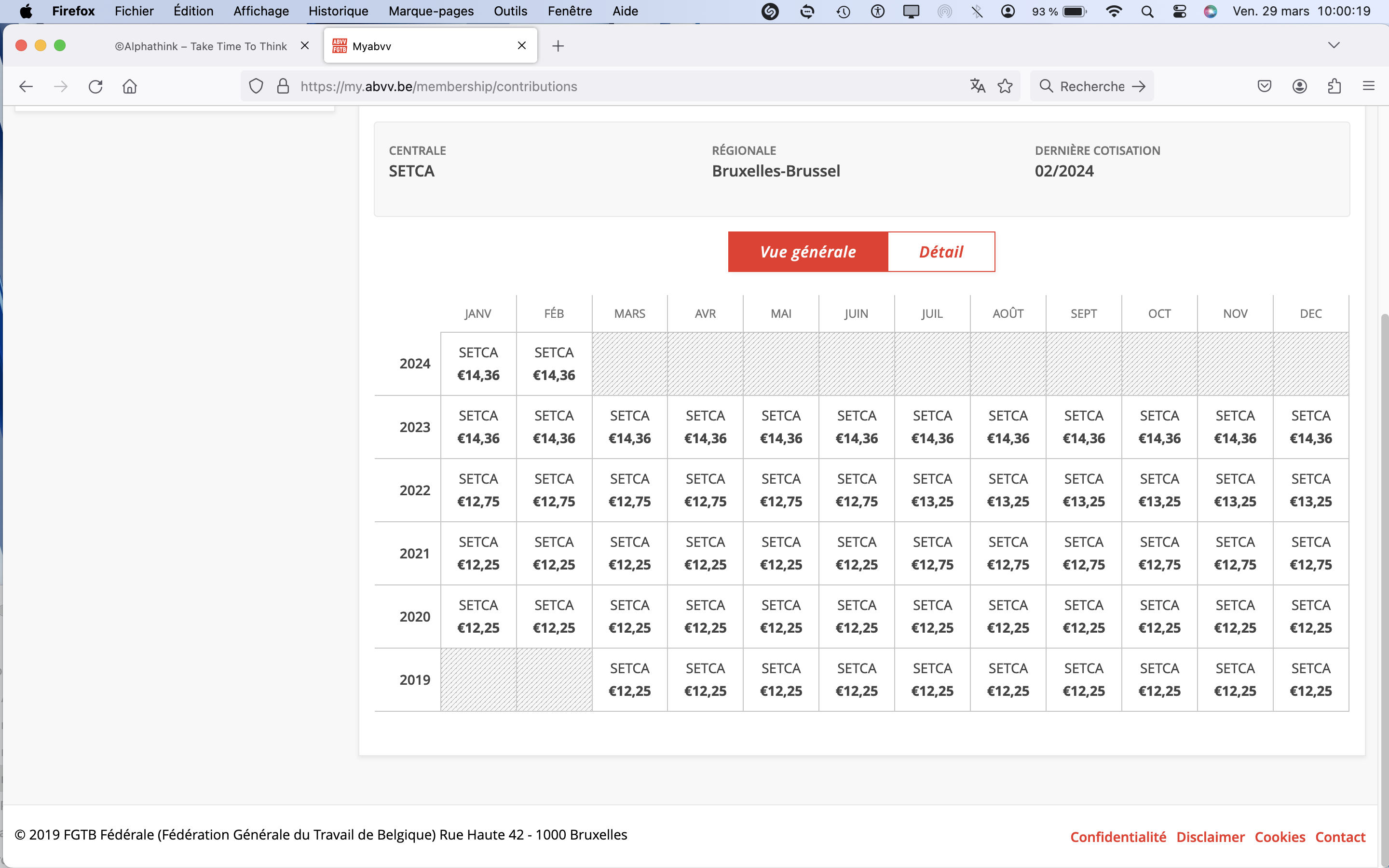Image resolution: width=1389 pixels, height=868 pixels.
Task: Click the battery status icon
Action: tap(1075, 11)
